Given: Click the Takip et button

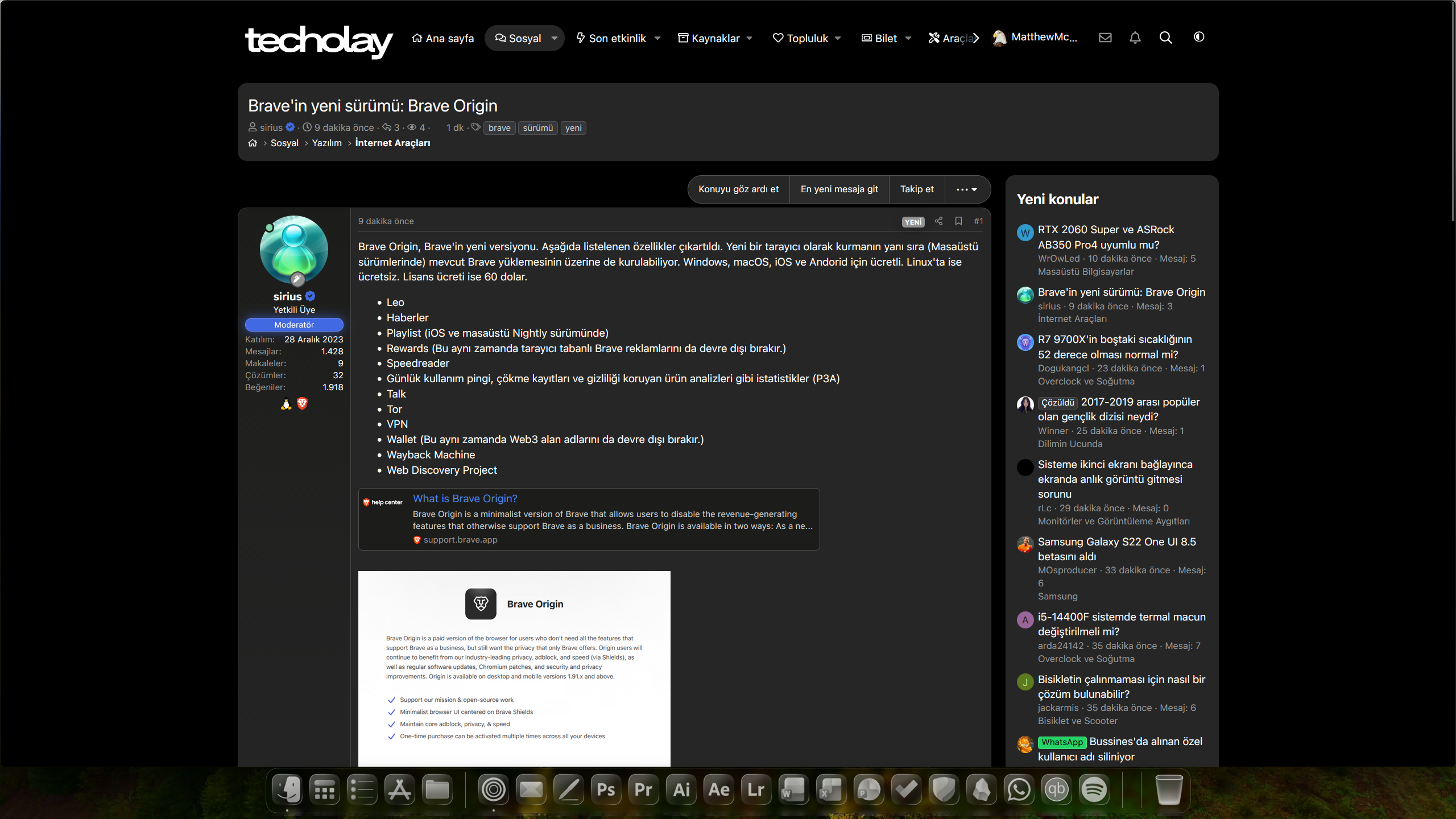Looking at the screenshot, I should click(917, 189).
